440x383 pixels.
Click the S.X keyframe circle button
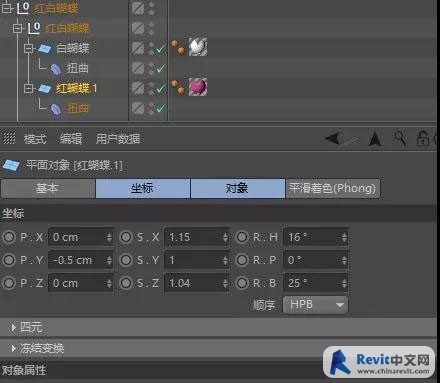[126, 237]
